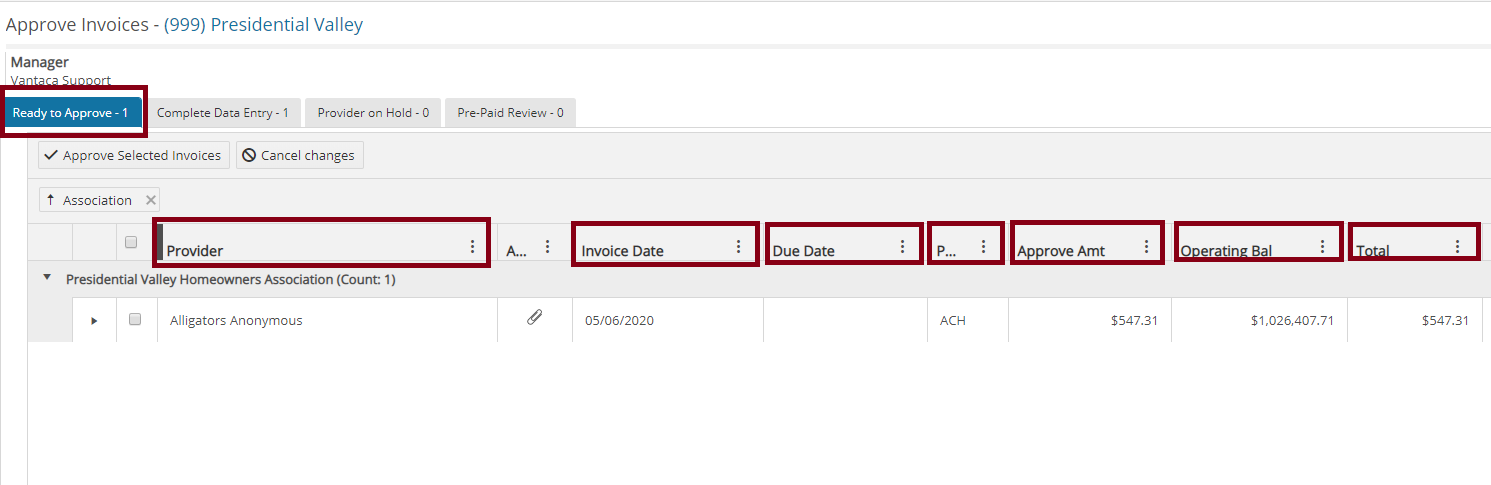The height and width of the screenshot is (485, 1491).
Task: Select the Alligators Anonymous invoice checkbox
Action: 135,319
